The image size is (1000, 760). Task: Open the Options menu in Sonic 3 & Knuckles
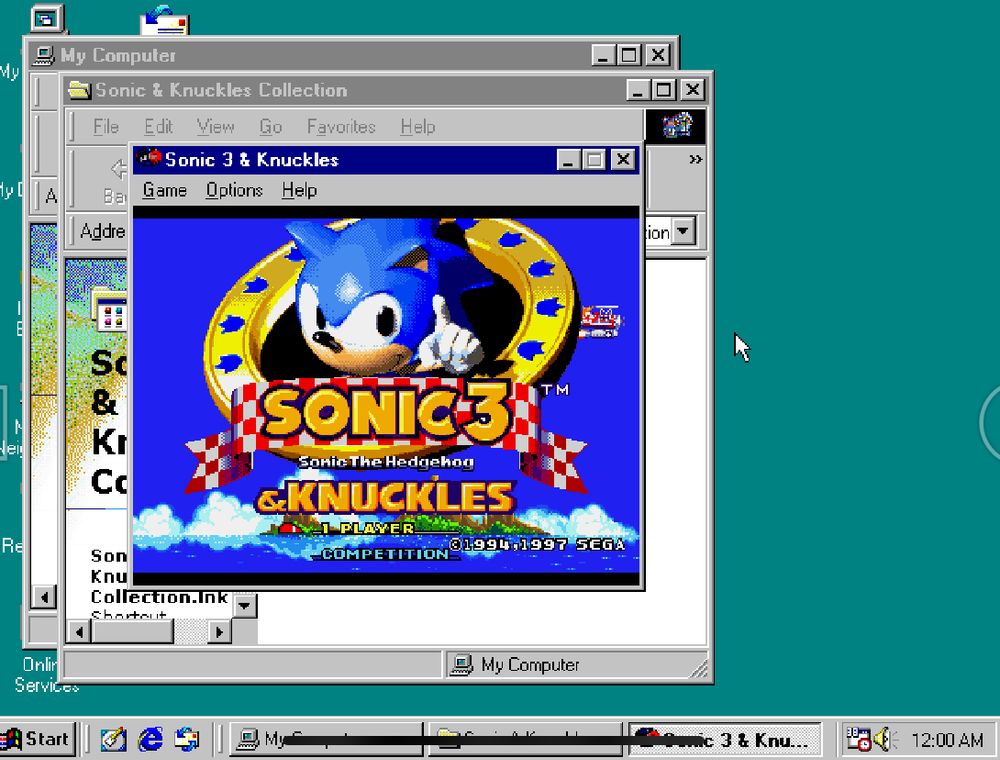[x=234, y=191]
